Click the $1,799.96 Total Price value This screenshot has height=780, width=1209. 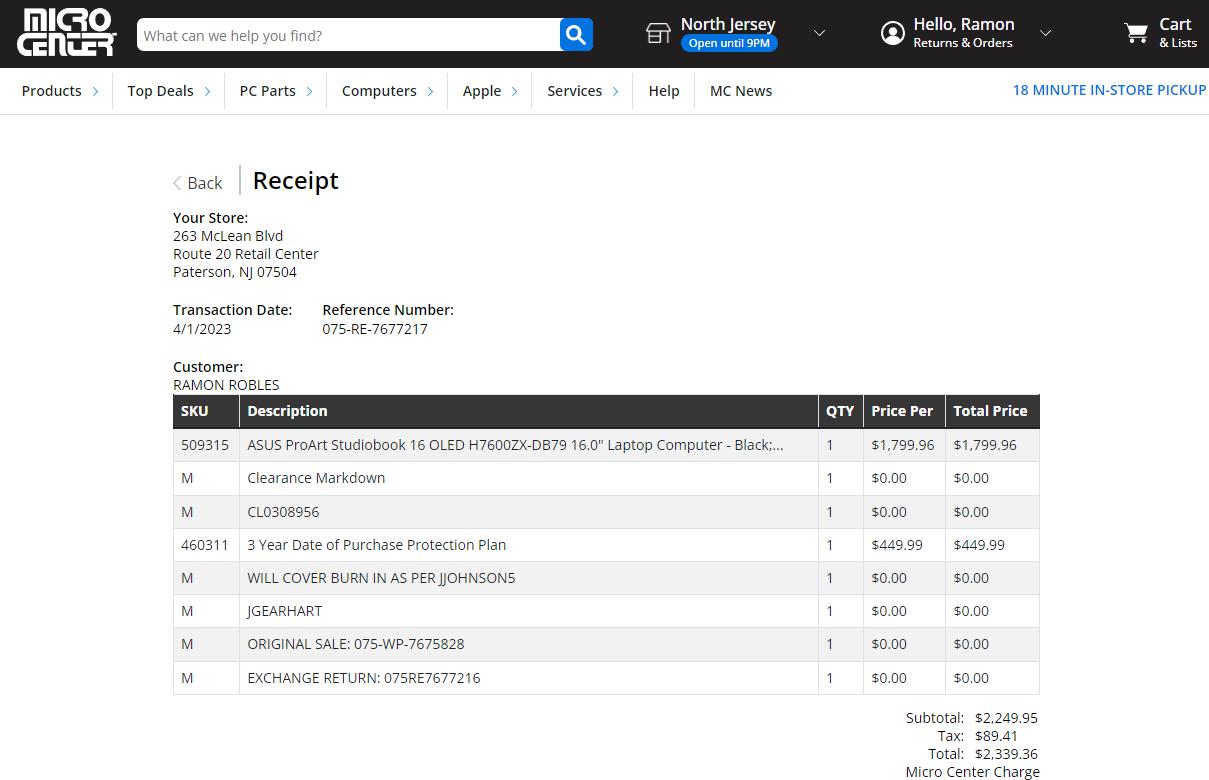pyautogui.click(x=985, y=445)
